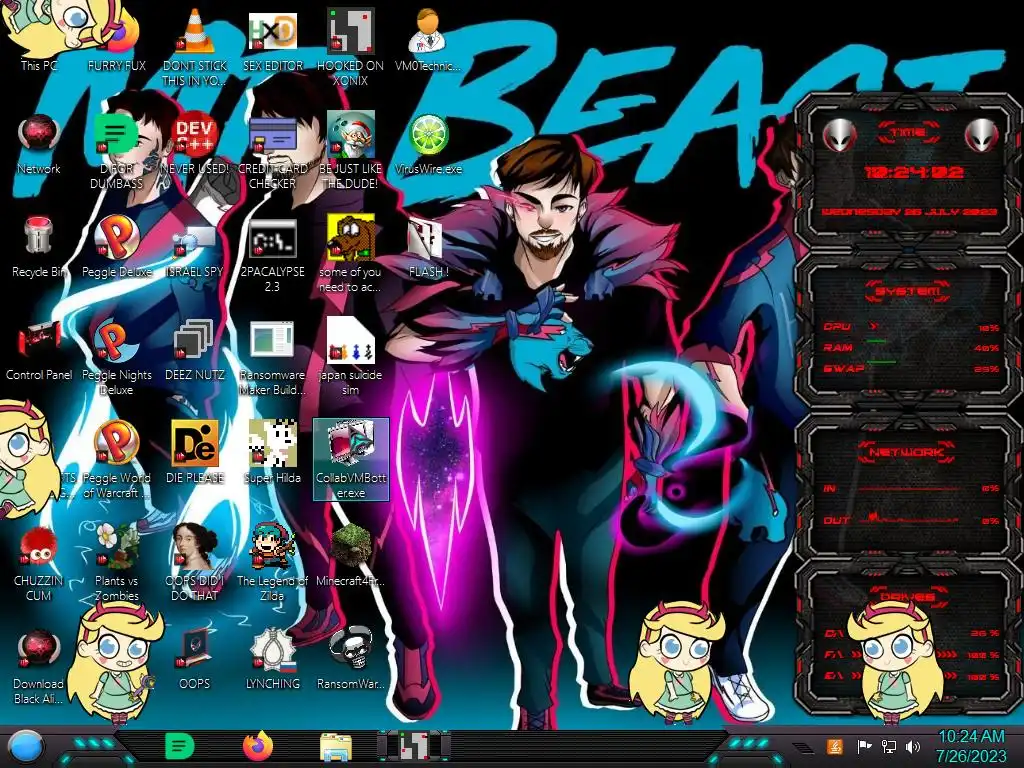Select the DEEZ NUTZ shortcut
Image resolution: width=1024 pixels, height=768 pixels.
click(x=195, y=350)
